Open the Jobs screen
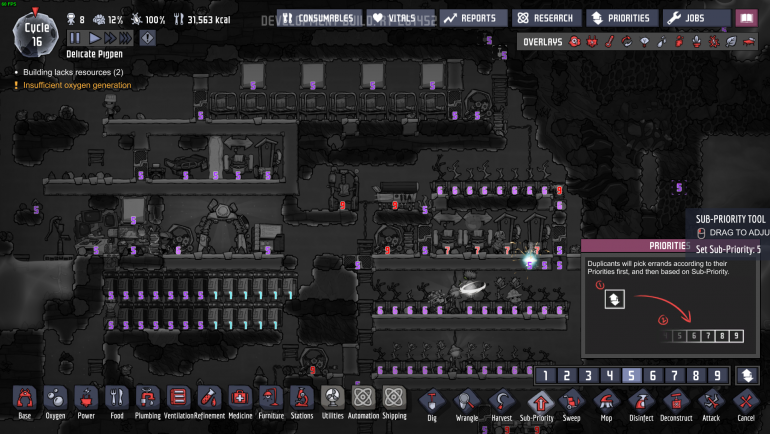The height and width of the screenshot is (434, 770). [x=696, y=18]
